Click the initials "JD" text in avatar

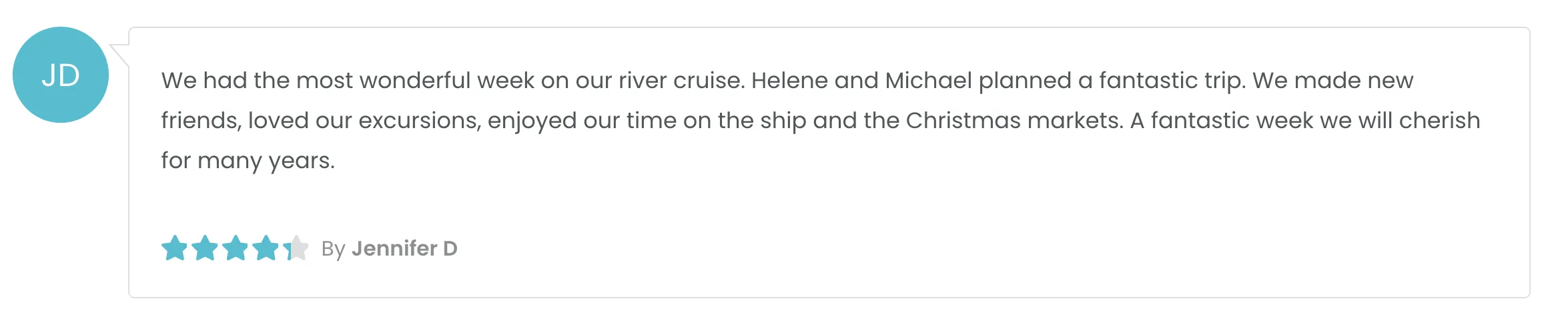tap(60, 75)
